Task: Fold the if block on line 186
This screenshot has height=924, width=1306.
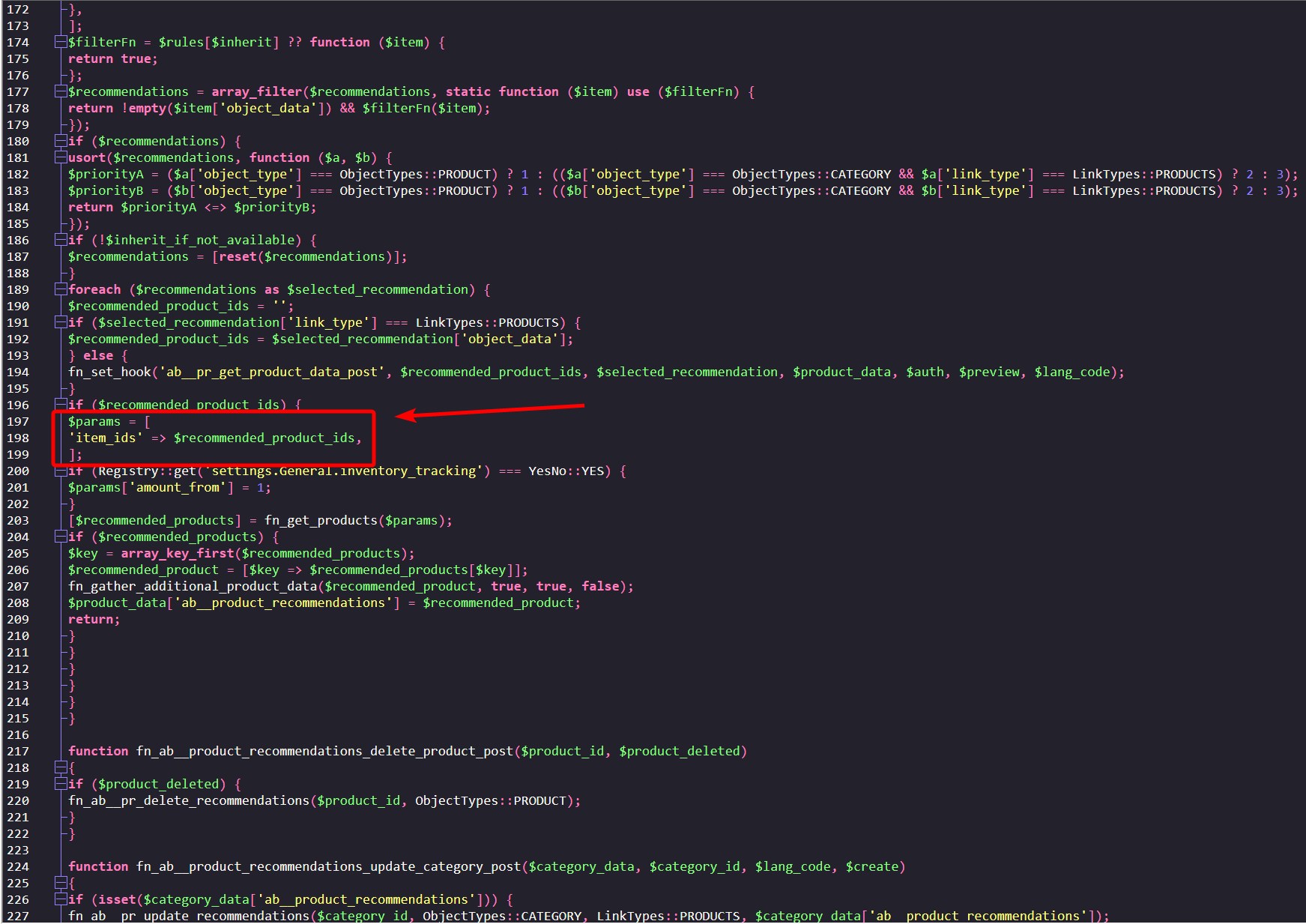Action: coord(60,241)
